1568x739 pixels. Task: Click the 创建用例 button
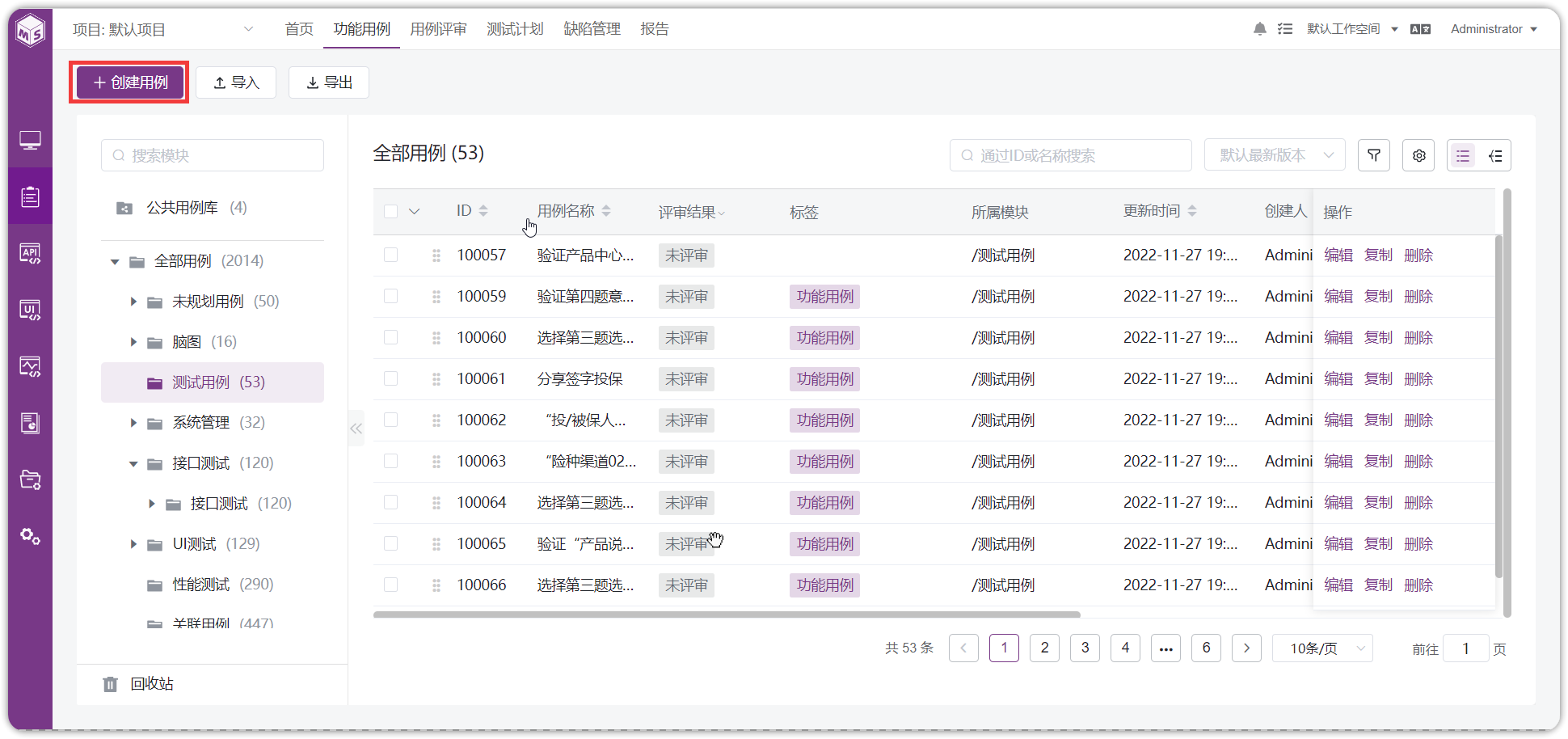pos(129,82)
